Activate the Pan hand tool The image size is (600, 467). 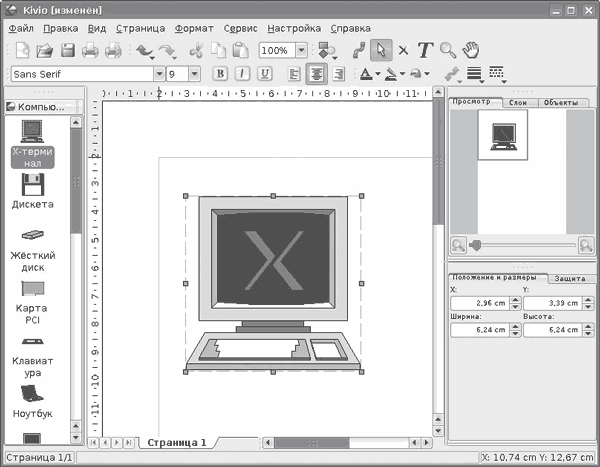point(471,49)
